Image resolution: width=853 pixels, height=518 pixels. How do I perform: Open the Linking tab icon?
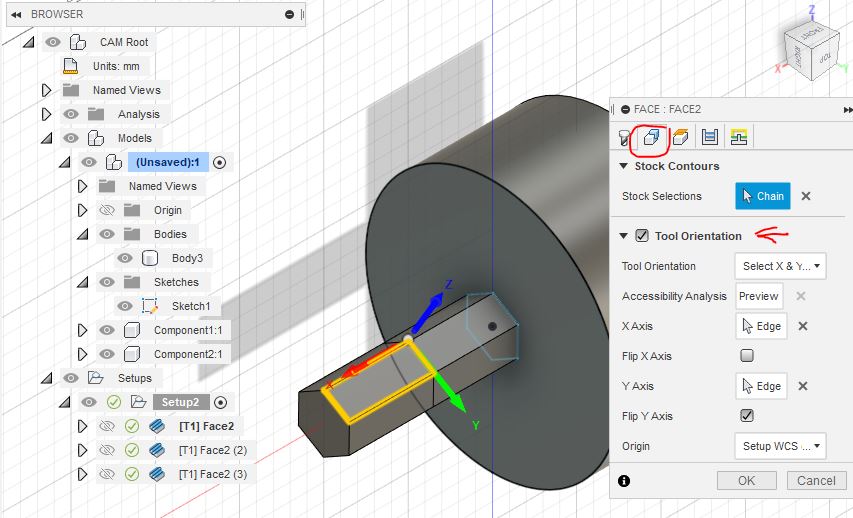tap(739, 137)
